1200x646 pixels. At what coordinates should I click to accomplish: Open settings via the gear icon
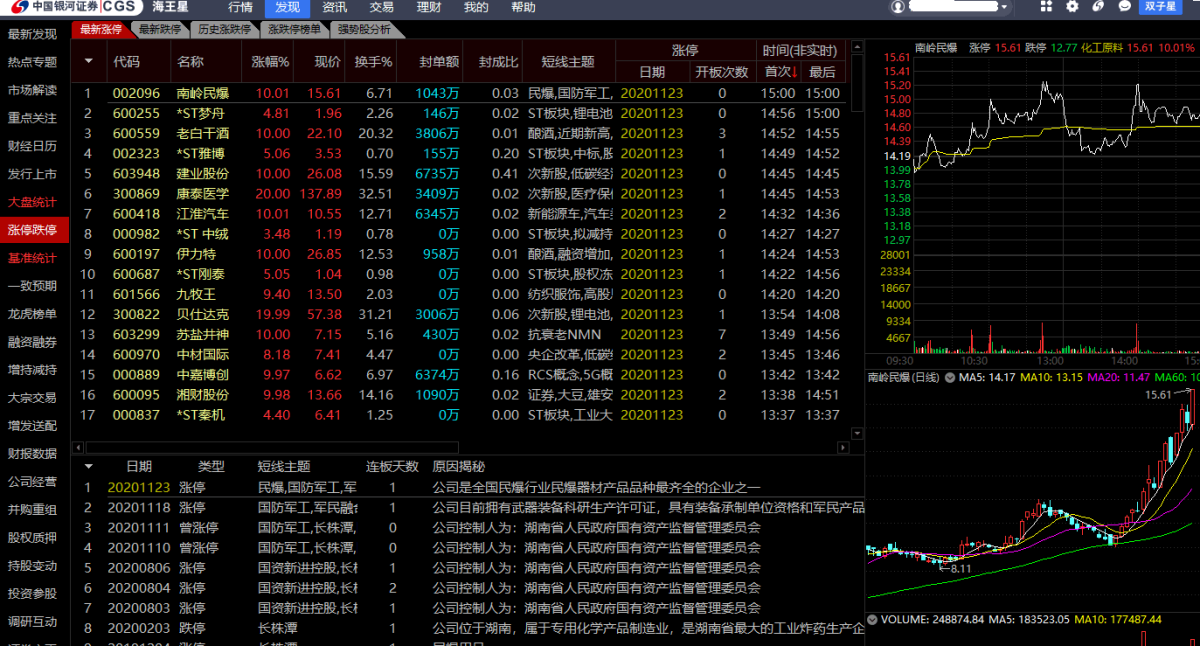[1072, 6]
